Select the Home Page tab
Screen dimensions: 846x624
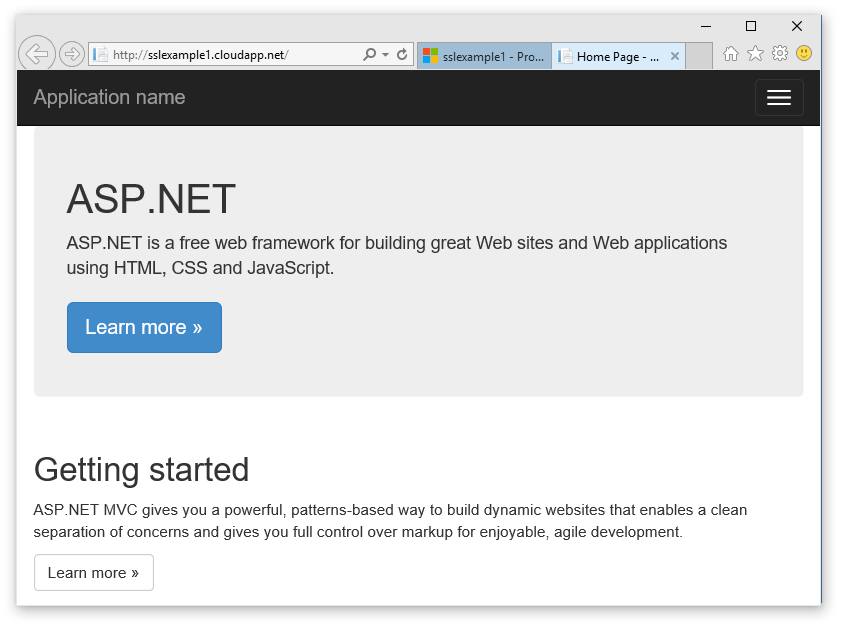(x=612, y=57)
